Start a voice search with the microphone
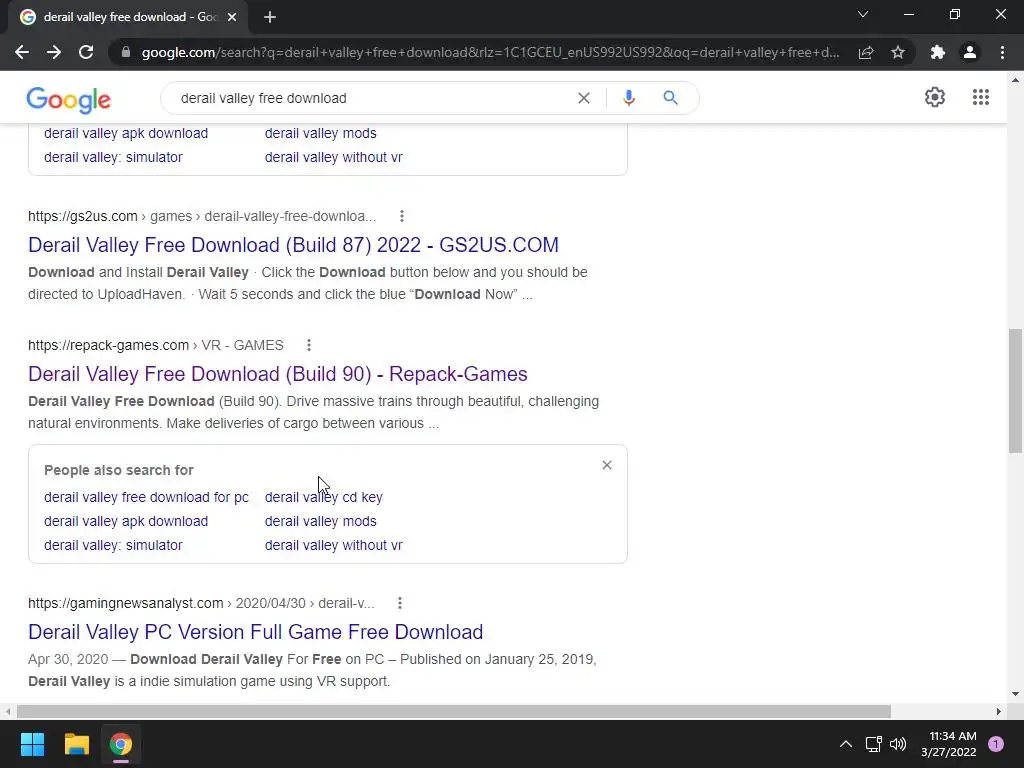Viewport: 1024px width, 768px height. (x=629, y=98)
